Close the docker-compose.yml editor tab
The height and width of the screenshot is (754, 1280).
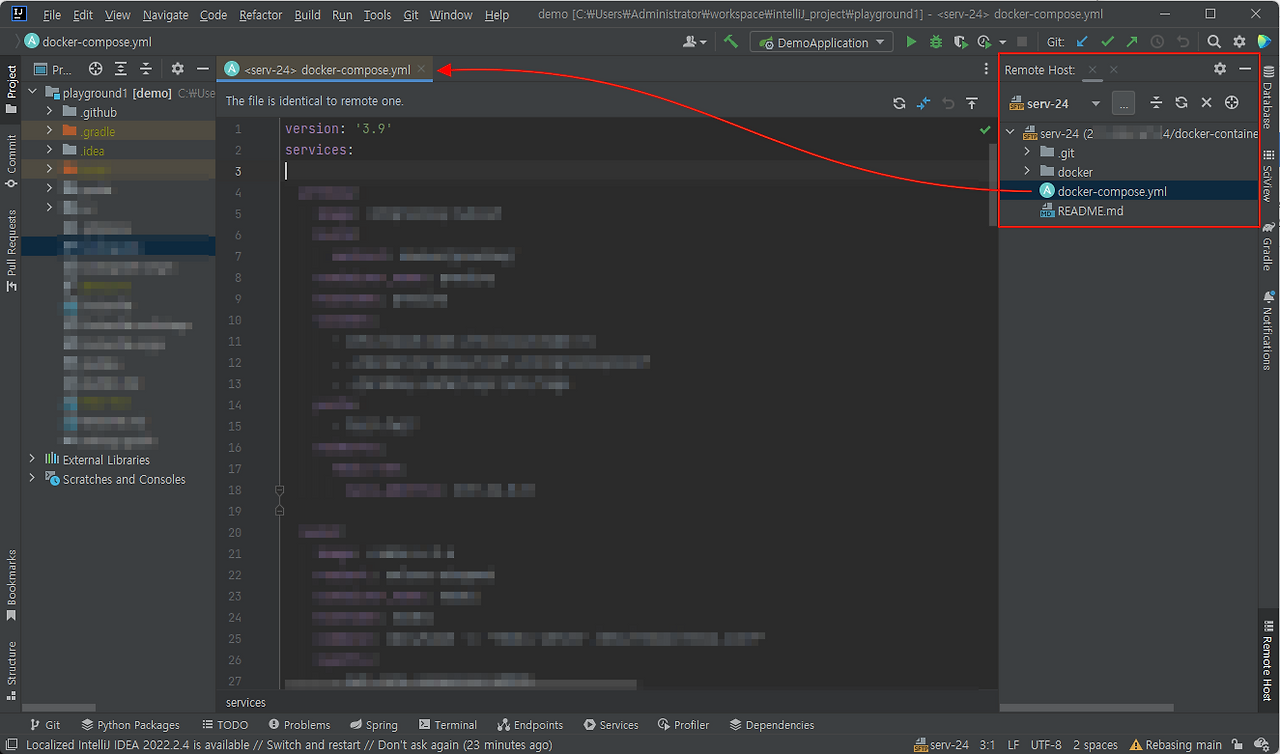tap(422, 69)
